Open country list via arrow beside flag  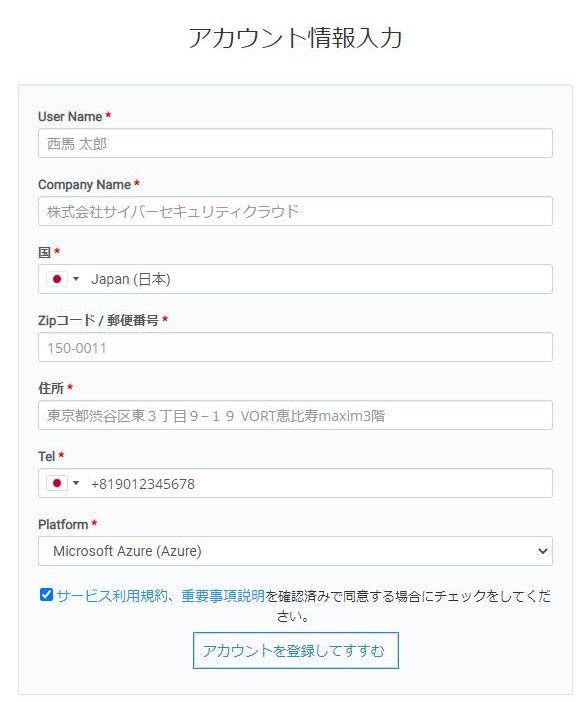coord(76,279)
